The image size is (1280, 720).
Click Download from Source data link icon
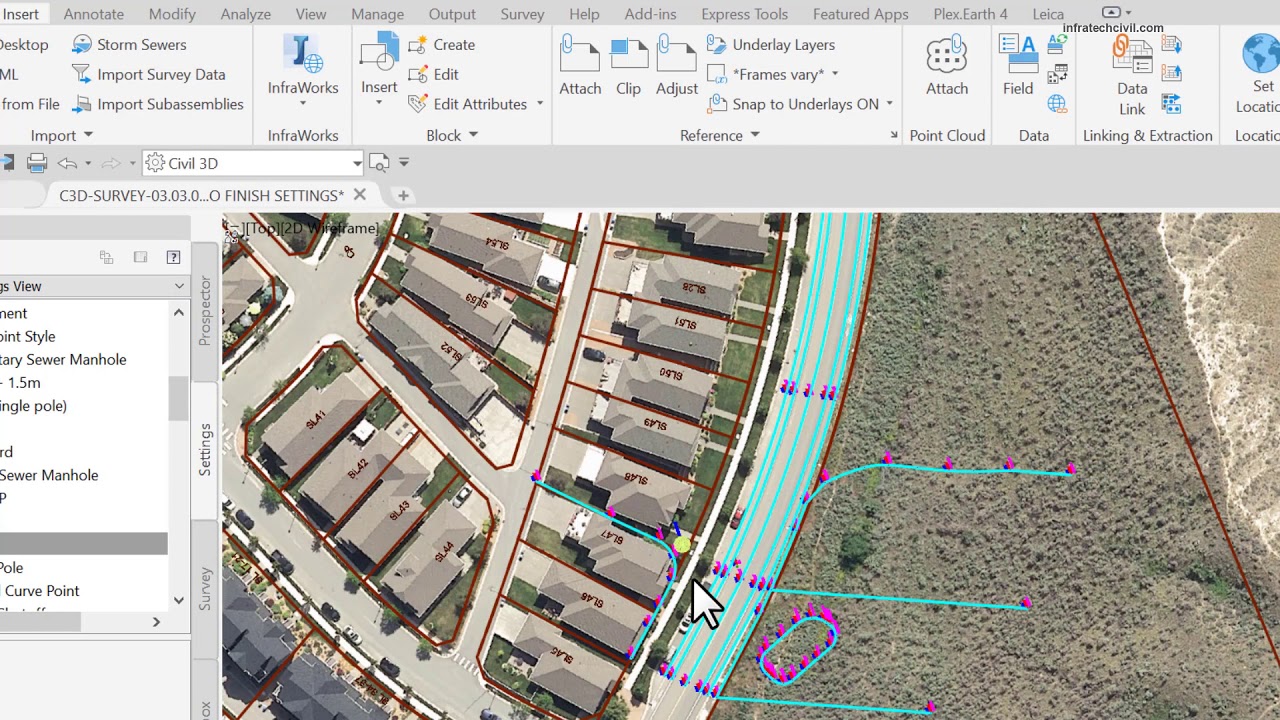pos(1172,45)
